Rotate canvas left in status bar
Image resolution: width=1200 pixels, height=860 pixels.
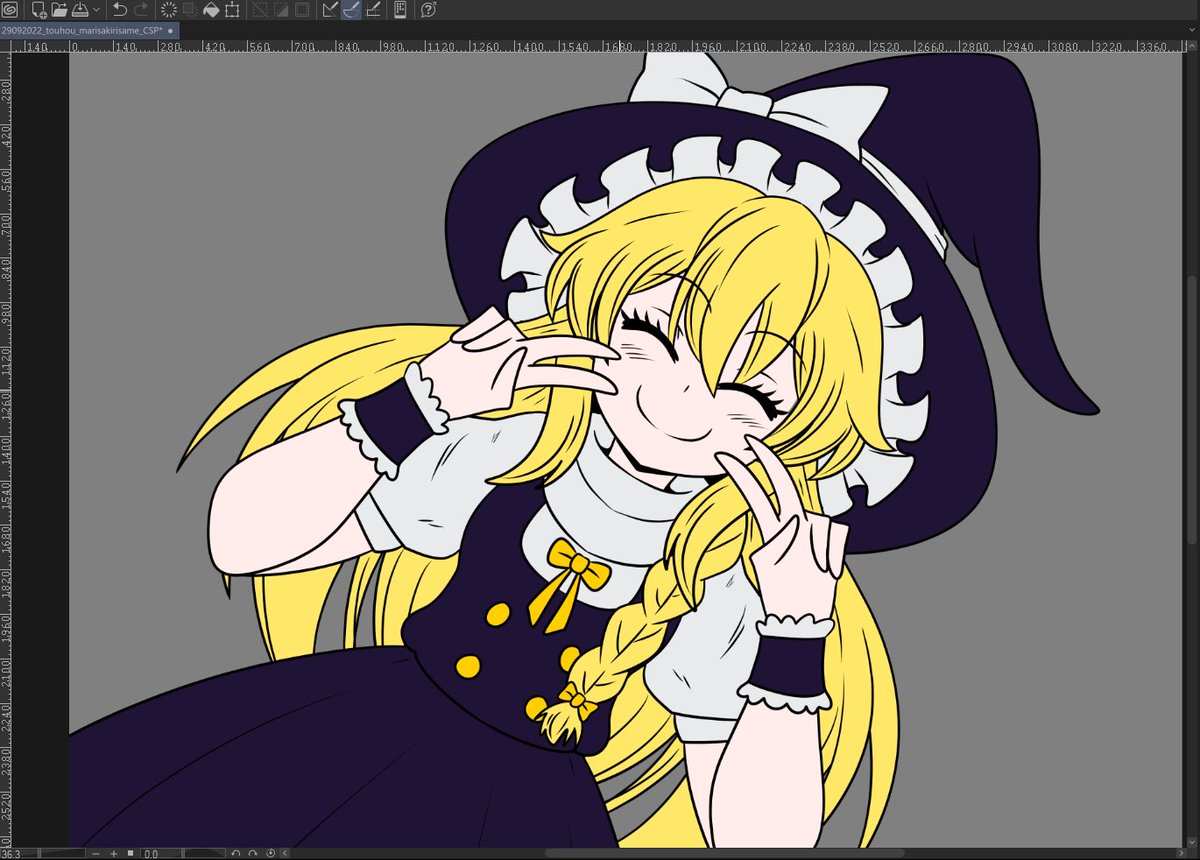[x=235, y=854]
